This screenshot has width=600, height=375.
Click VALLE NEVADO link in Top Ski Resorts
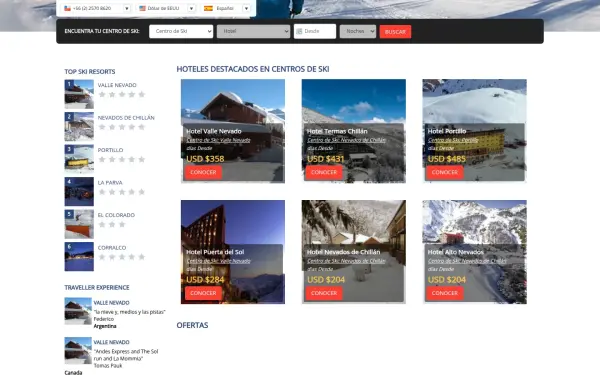click(x=117, y=85)
